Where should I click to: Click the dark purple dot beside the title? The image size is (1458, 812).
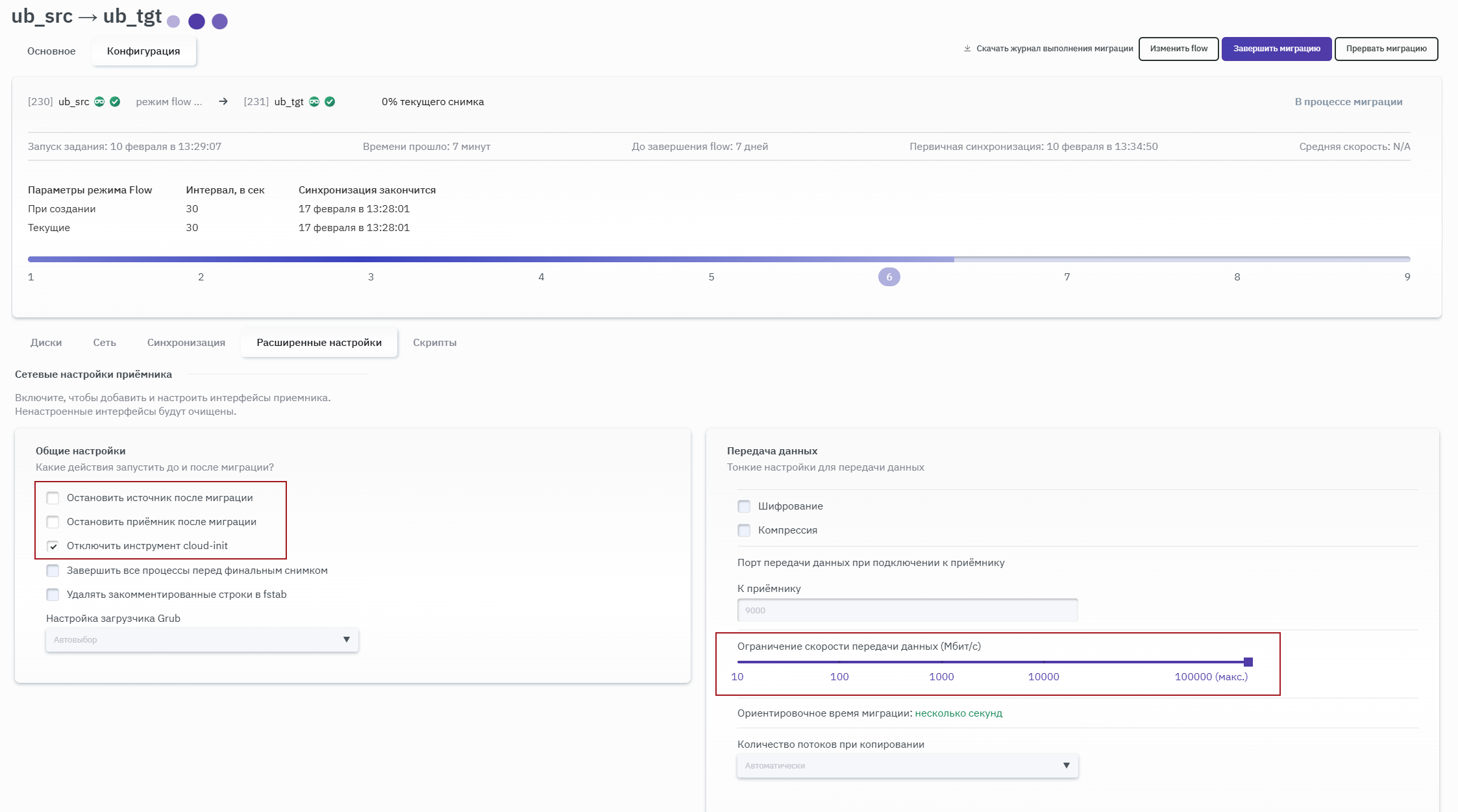click(197, 21)
